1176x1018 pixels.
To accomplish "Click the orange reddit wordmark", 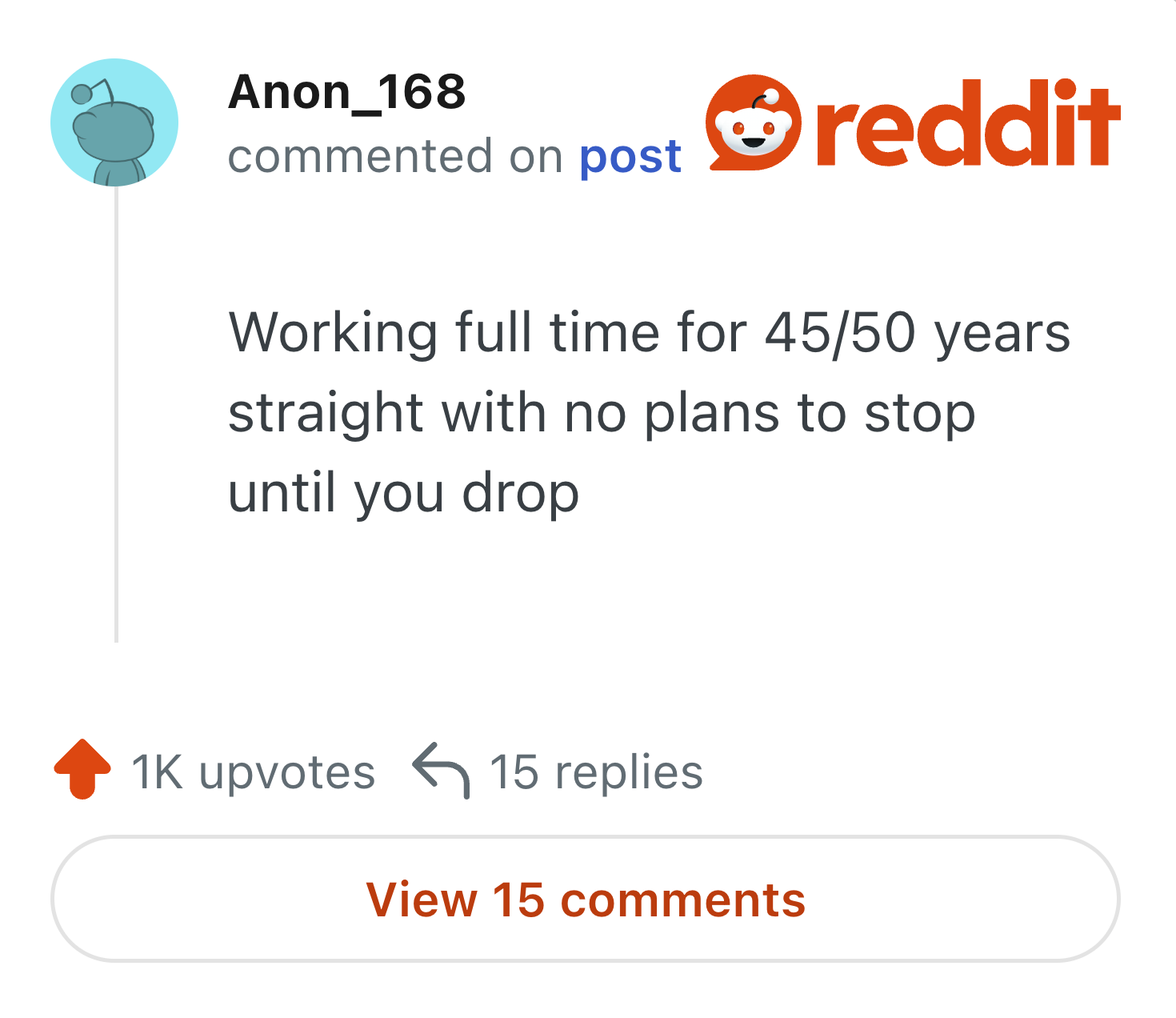I will (x=969, y=122).
